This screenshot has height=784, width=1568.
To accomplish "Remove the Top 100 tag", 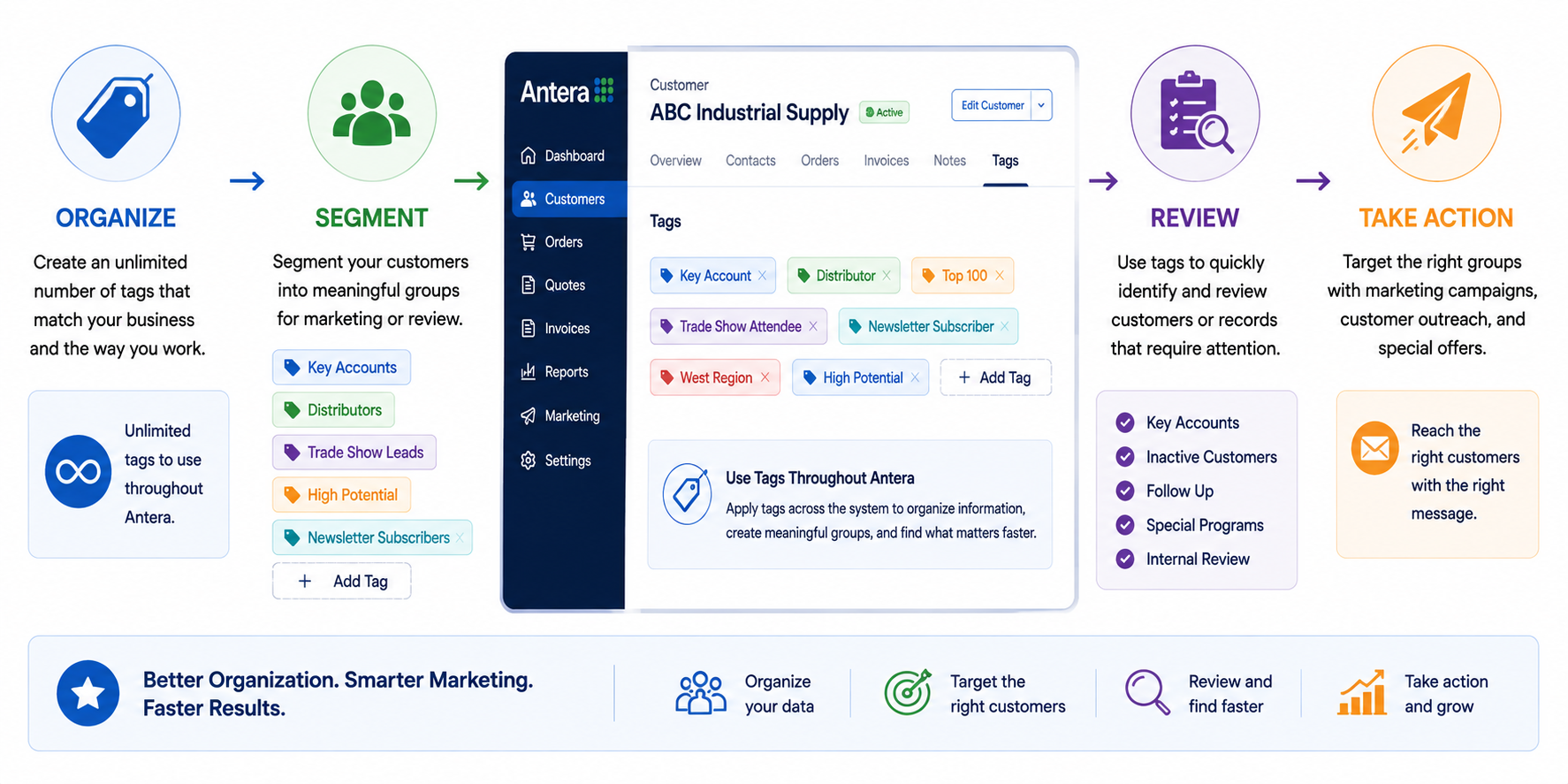I will tap(1000, 276).
